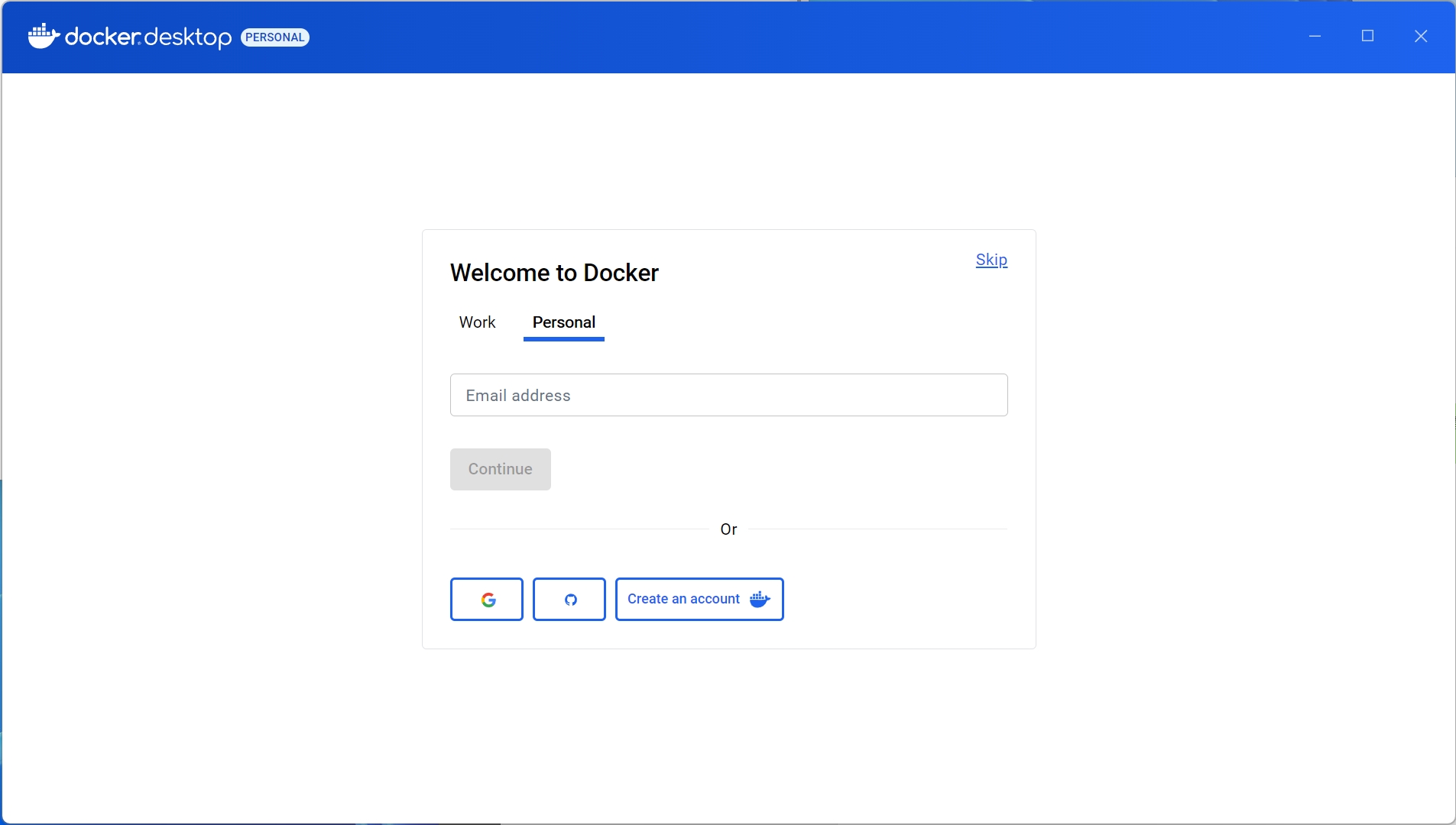Focus the Email address input field
Image resolution: width=1456 pixels, height=825 pixels.
tap(728, 395)
